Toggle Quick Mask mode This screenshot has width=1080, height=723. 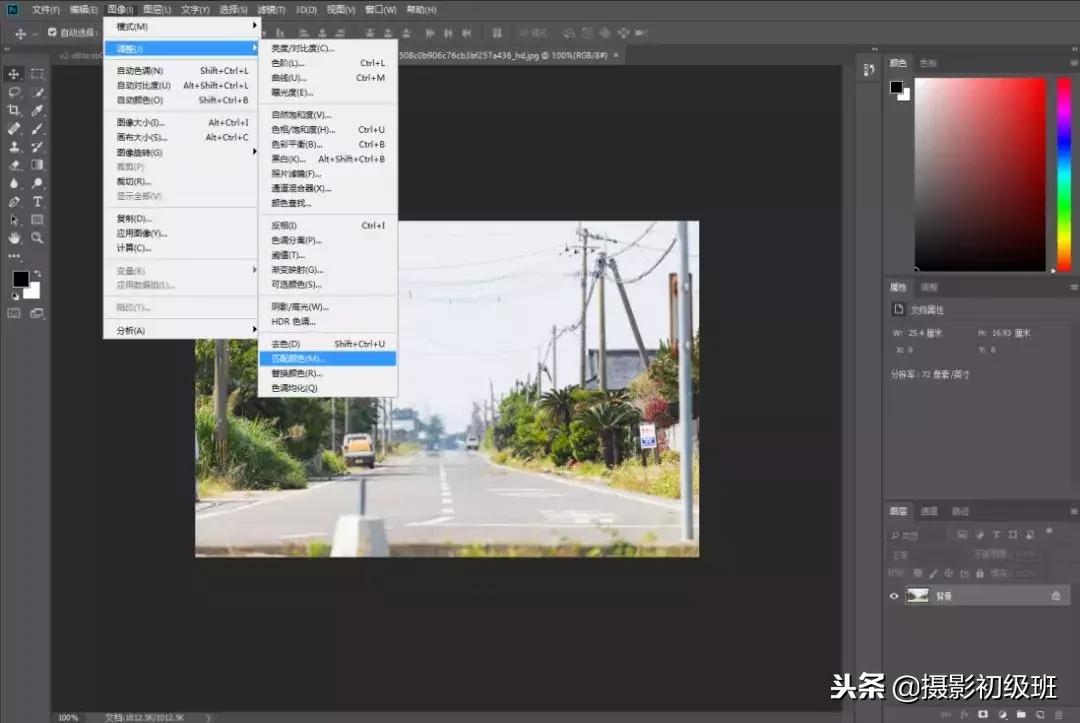pos(14,313)
